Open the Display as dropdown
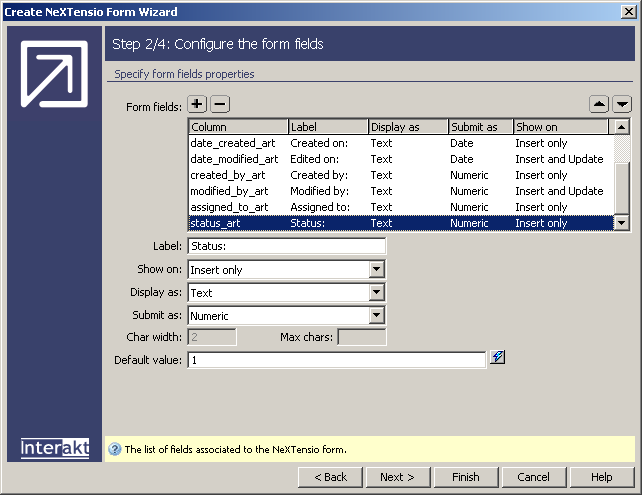642x495 pixels. pos(376,292)
